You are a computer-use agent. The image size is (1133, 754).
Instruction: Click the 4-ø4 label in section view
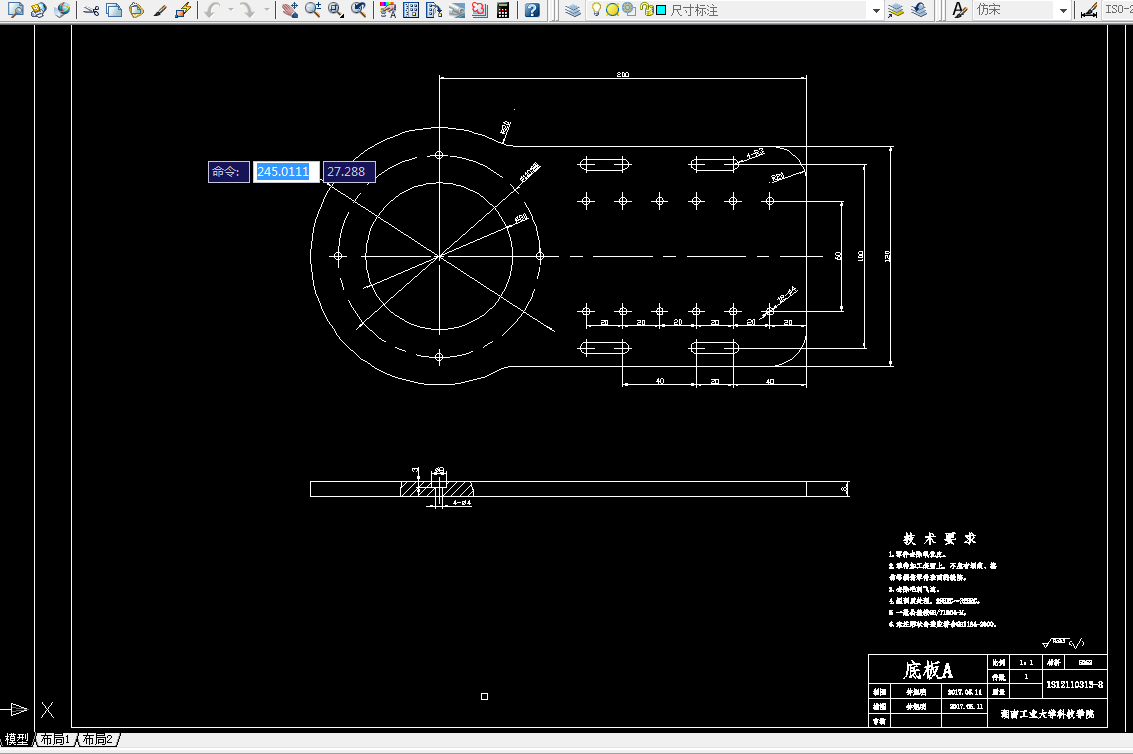click(x=462, y=502)
